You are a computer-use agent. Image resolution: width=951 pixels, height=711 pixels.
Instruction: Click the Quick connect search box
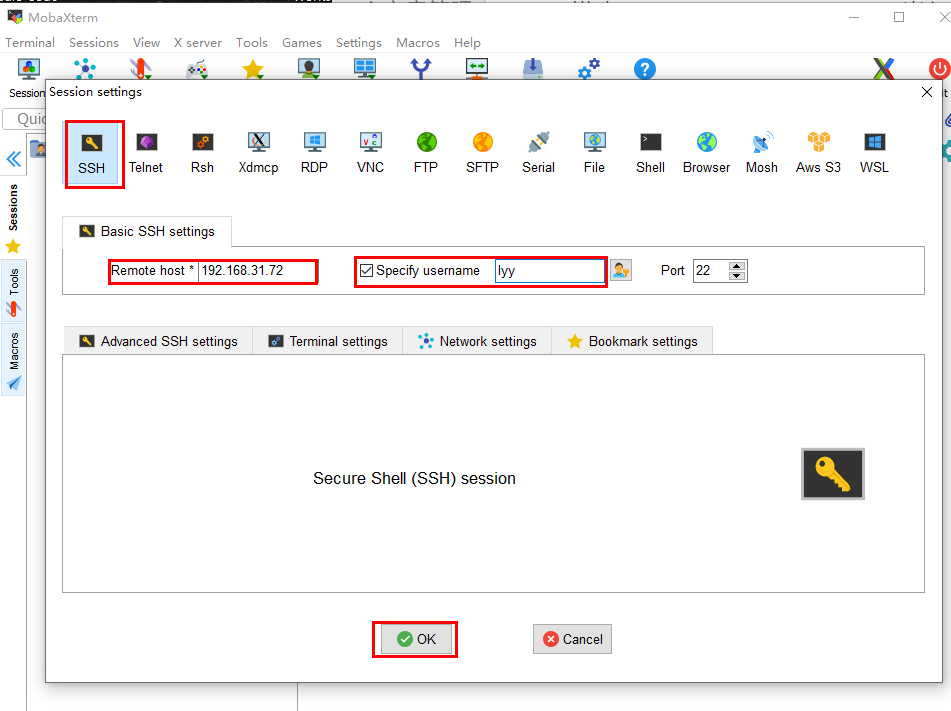pyautogui.click(x=25, y=119)
